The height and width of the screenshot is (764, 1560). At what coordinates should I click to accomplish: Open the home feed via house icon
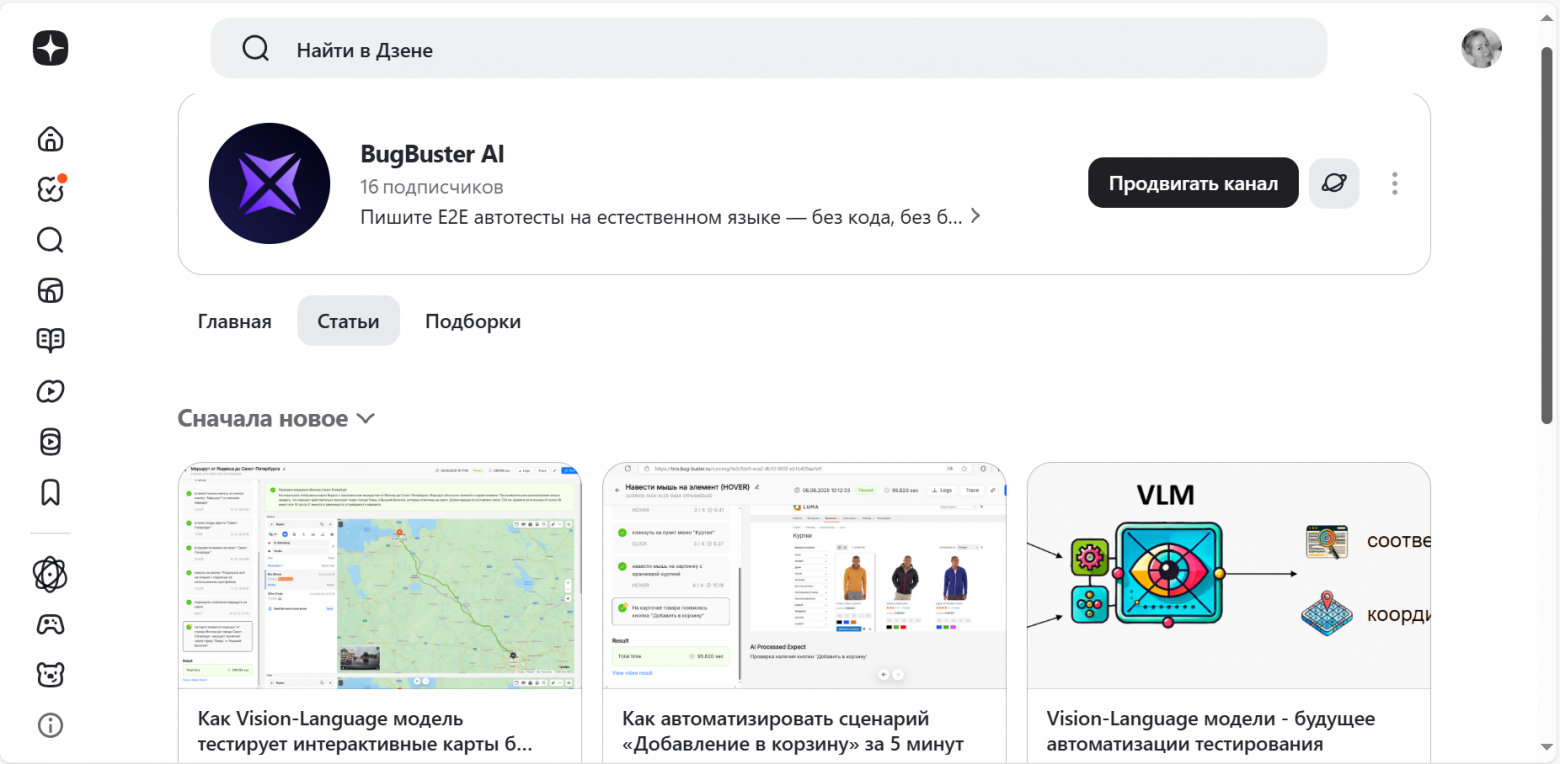coord(49,139)
